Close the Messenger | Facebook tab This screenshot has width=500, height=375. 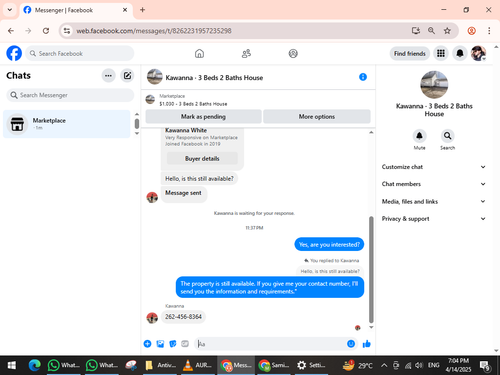[x=125, y=10]
